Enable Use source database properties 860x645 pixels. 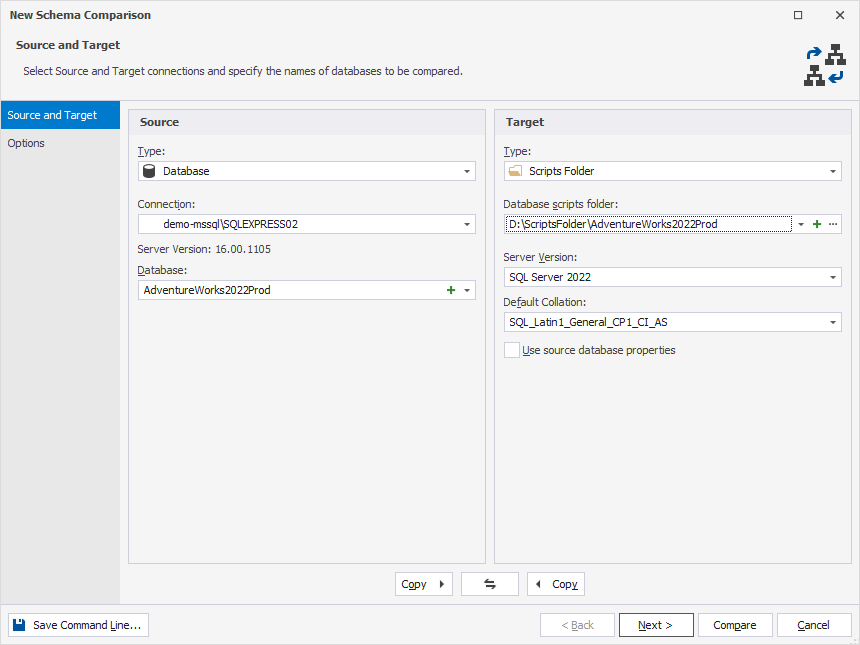(512, 350)
